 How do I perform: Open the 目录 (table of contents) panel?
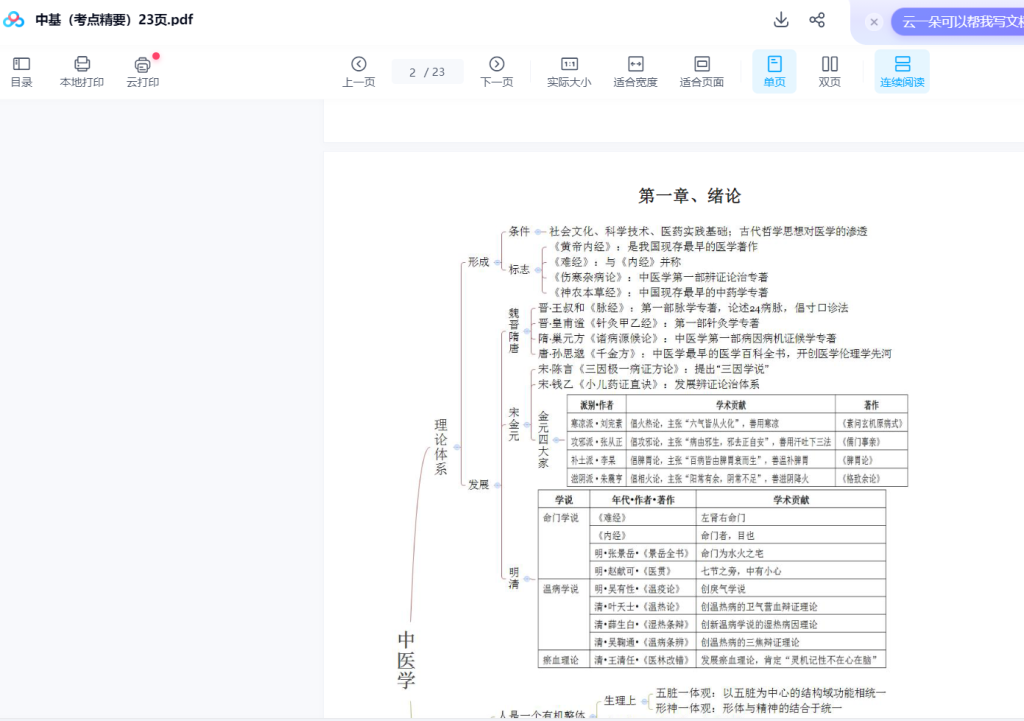(x=22, y=70)
